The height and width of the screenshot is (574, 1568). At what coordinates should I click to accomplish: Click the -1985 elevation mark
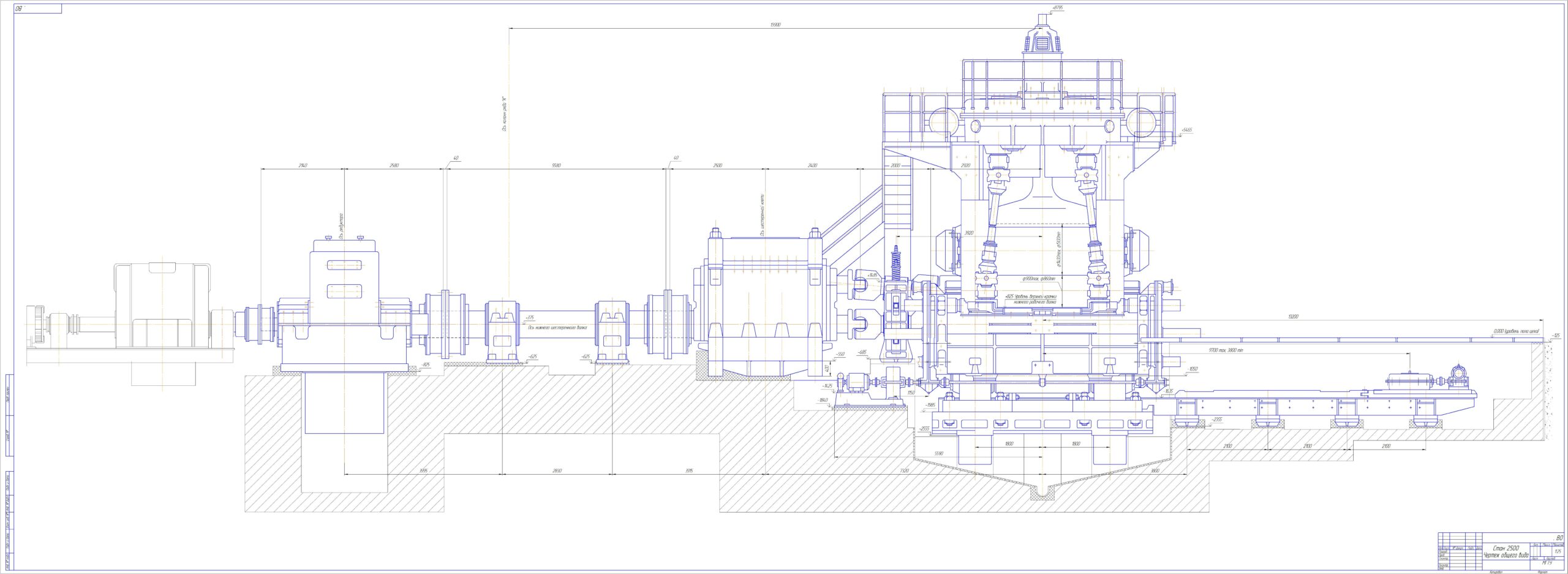[930, 405]
